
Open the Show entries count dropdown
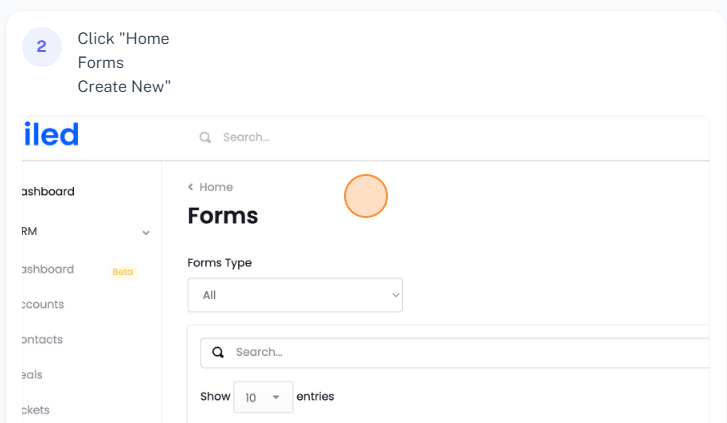(x=263, y=397)
